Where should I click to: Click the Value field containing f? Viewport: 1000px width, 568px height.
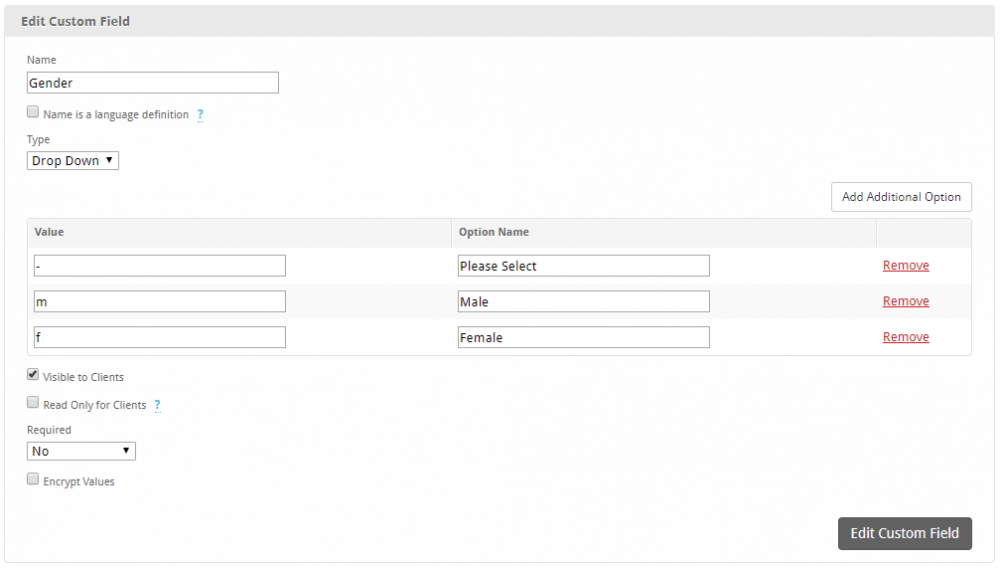[159, 337]
